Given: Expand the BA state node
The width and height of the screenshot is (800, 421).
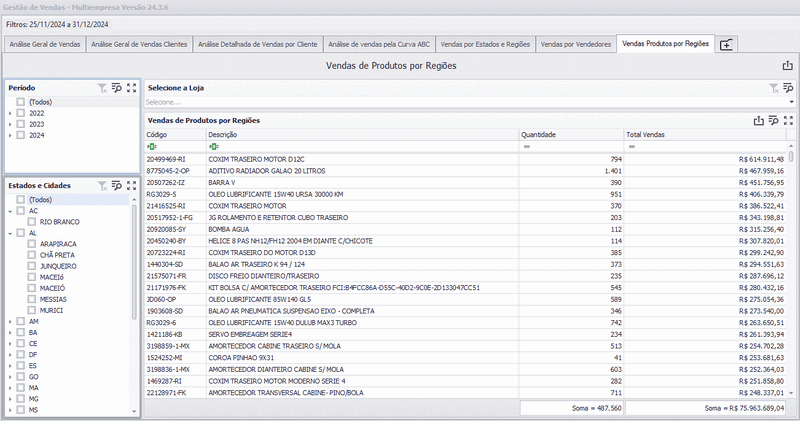Looking at the screenshot, I should coord(10,333).
